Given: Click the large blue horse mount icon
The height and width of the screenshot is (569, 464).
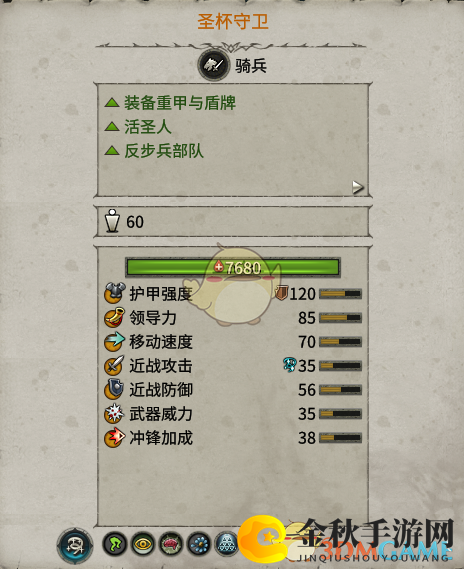Looking at the screenshot, I should (75, 545).
